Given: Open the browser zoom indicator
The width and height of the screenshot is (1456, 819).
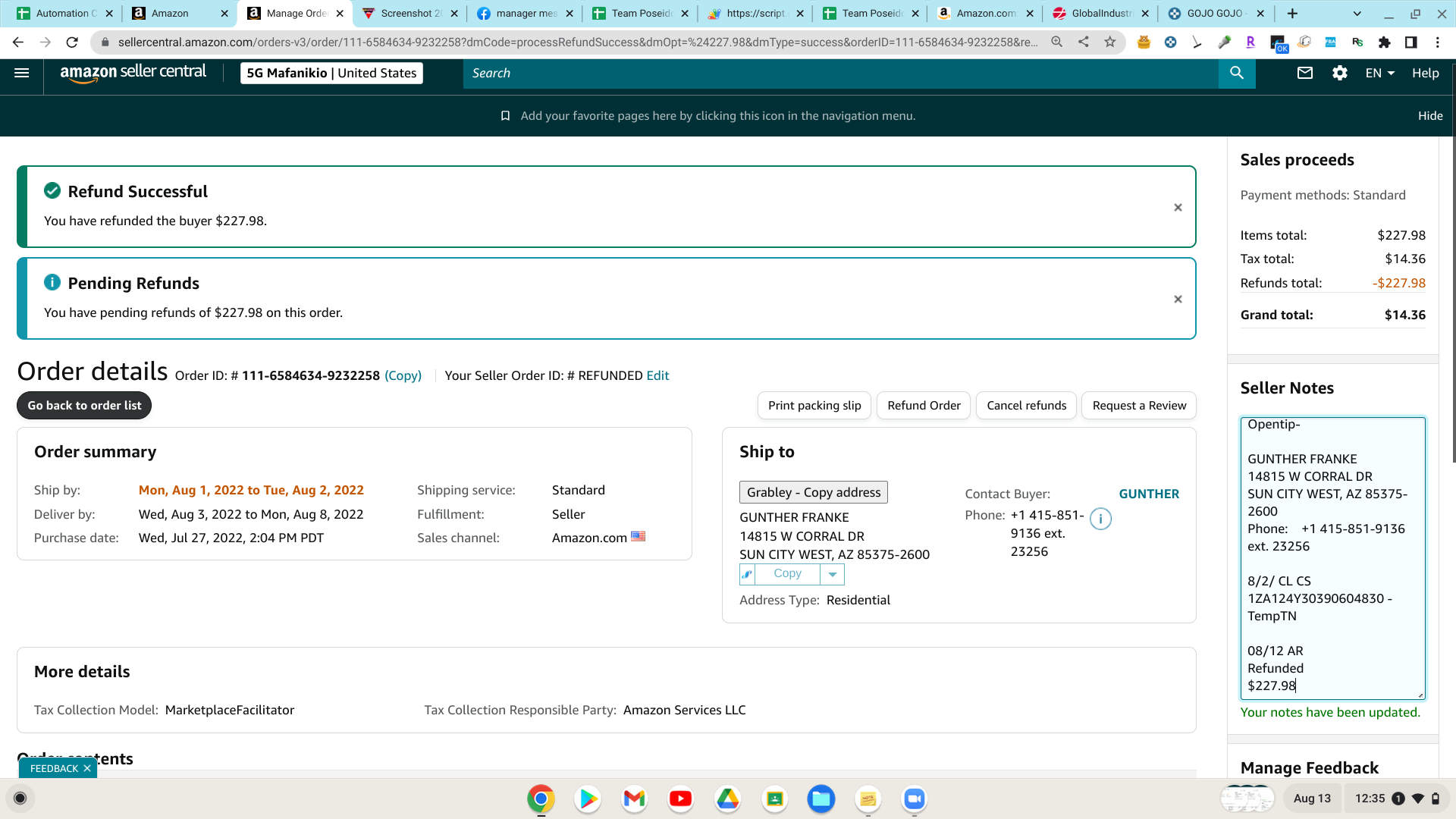Looking at the screenshot, I should pyautogui.click(x=1056, y=42).
